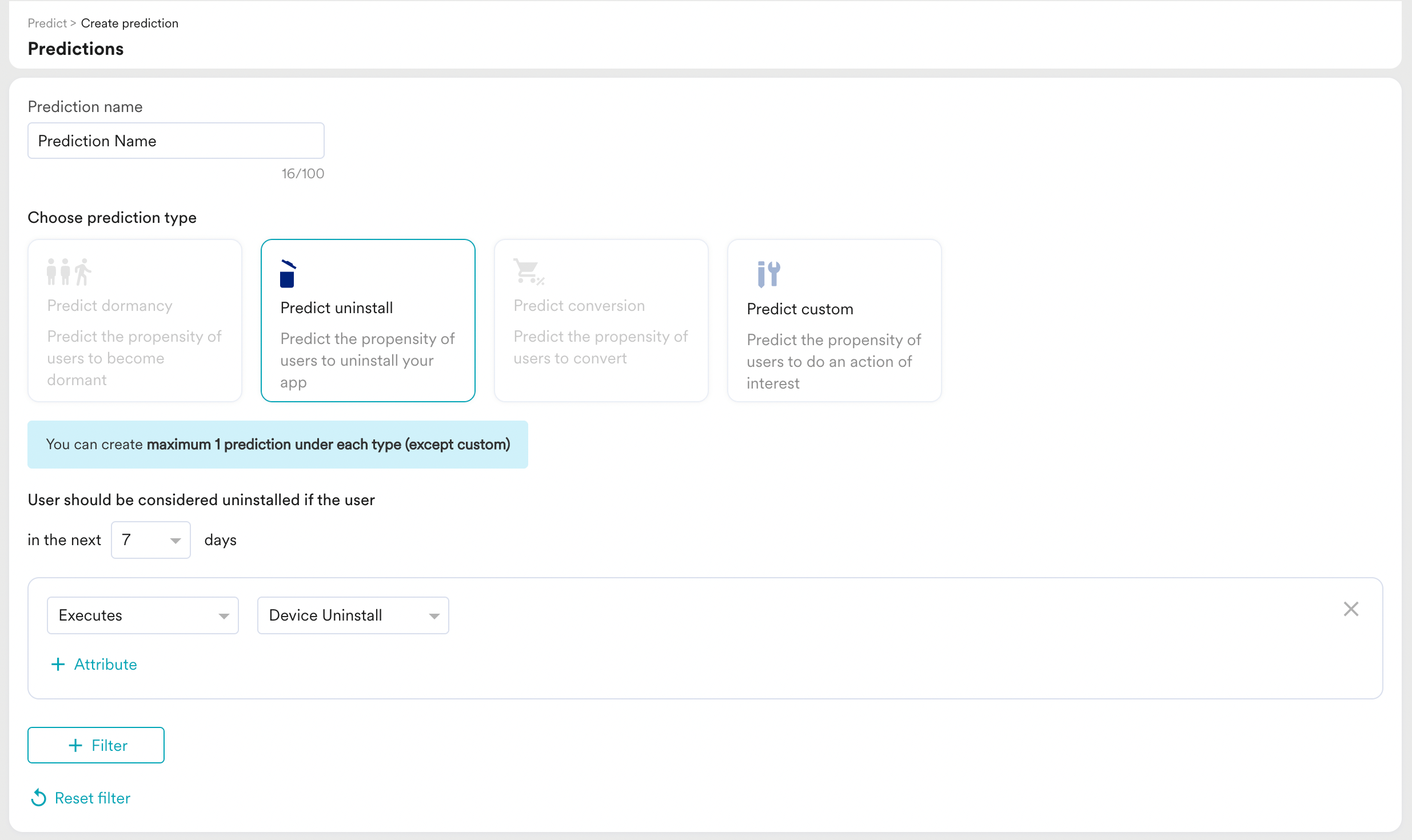The width and height of the screenshot is (1412, 840).
Task: Go to Predict breadcrumb link
Action: tap(47, 23)
